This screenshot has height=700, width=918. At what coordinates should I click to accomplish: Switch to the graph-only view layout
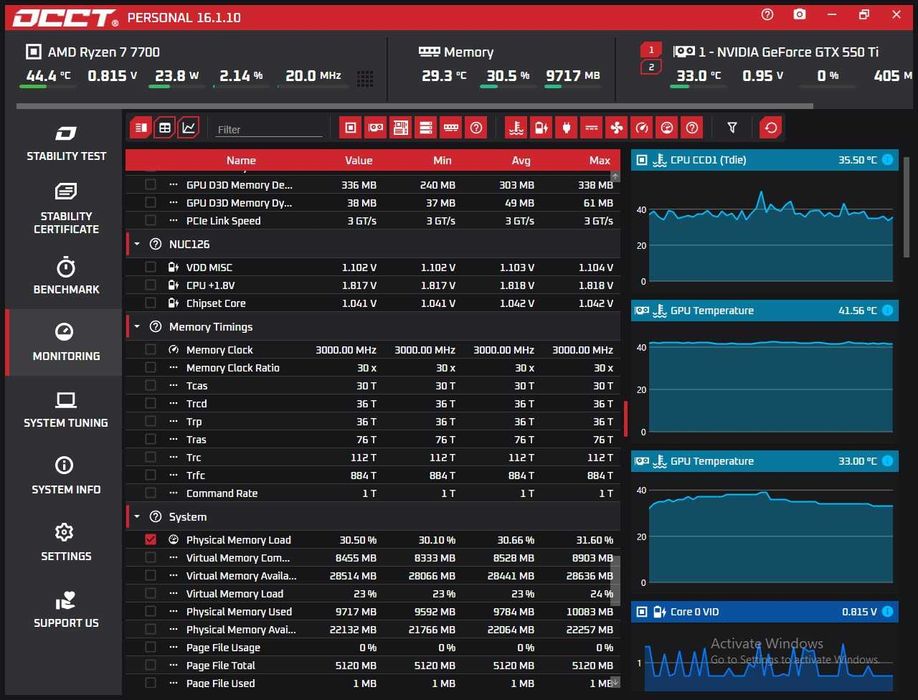click(x=189, y=128)
